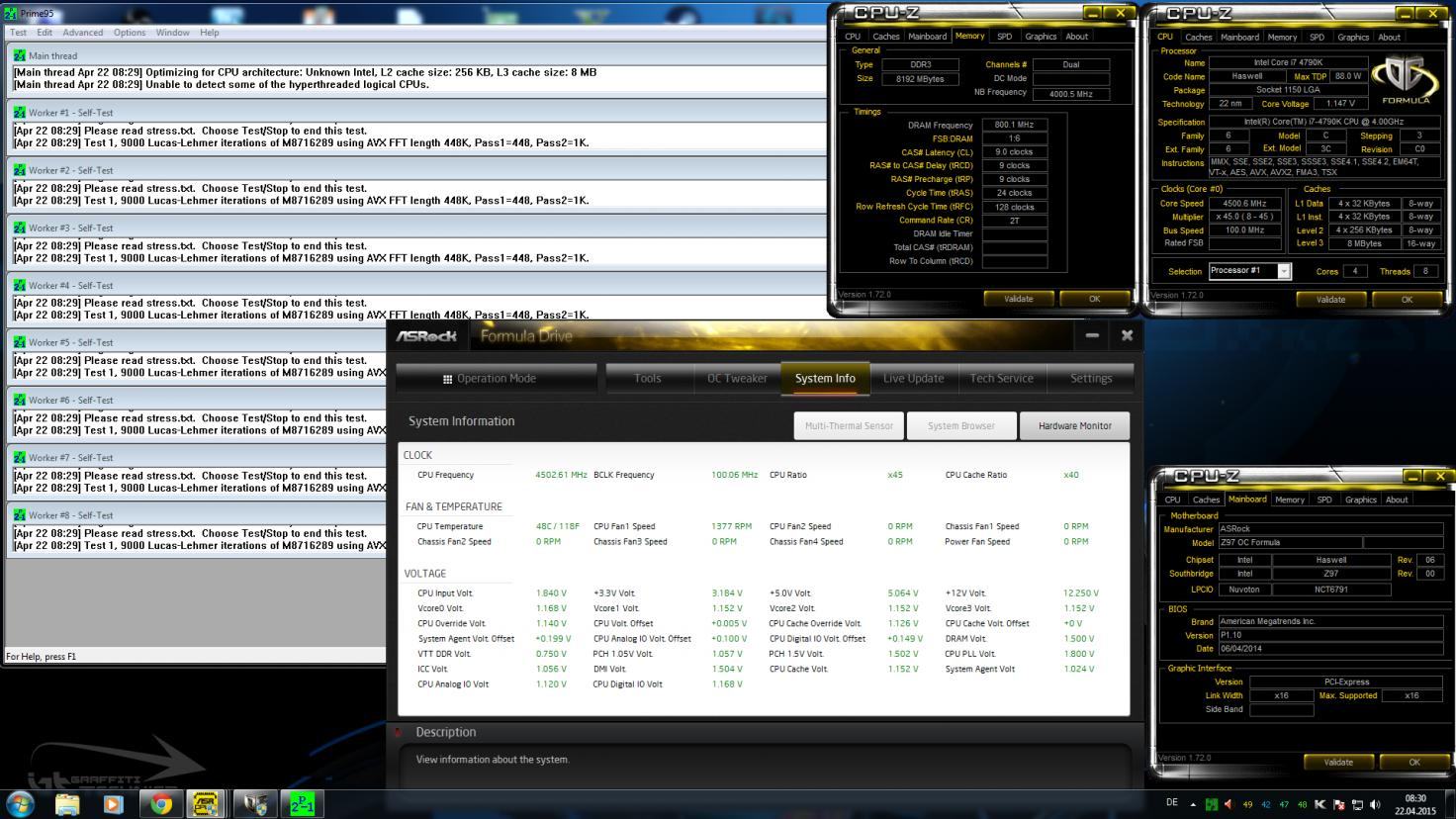Open the SPD tab in CPU-Z Memory window
The height and width of the screenshot is (819, 1456).
click(x=1004, y=37)
